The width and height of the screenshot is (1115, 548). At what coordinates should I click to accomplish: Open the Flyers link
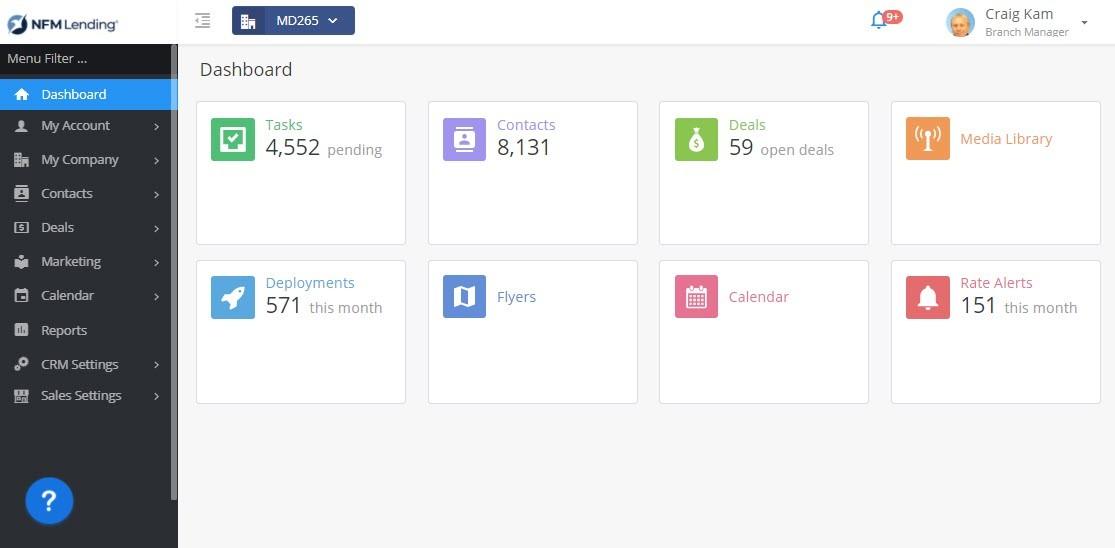[x=516, y=297]
